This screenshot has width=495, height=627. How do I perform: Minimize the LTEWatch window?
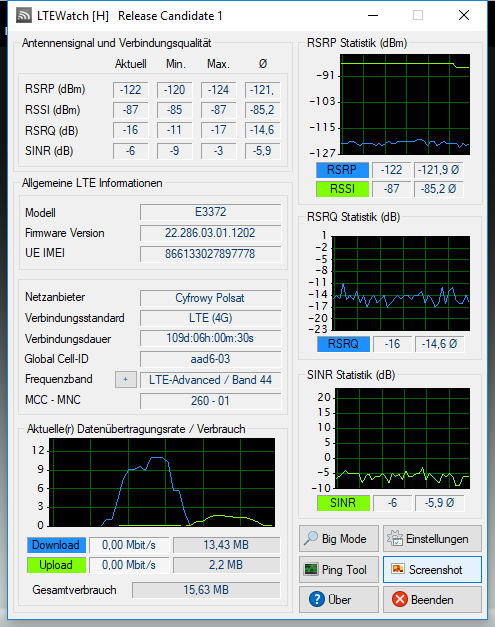tap(373, 16)
